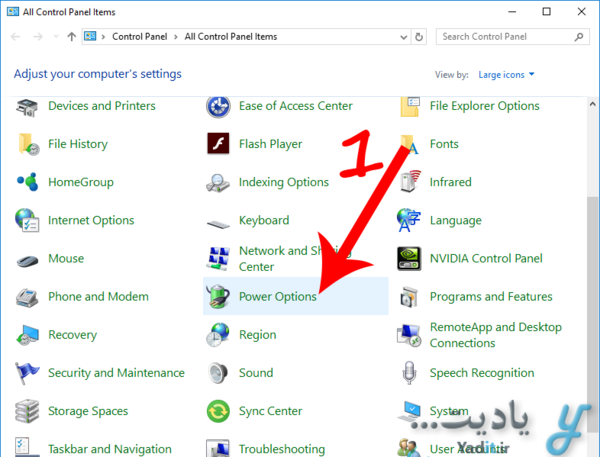600x457 pixels.
Task: Click the Ease of Access Center icon
Action: click(x=218, y=106)
